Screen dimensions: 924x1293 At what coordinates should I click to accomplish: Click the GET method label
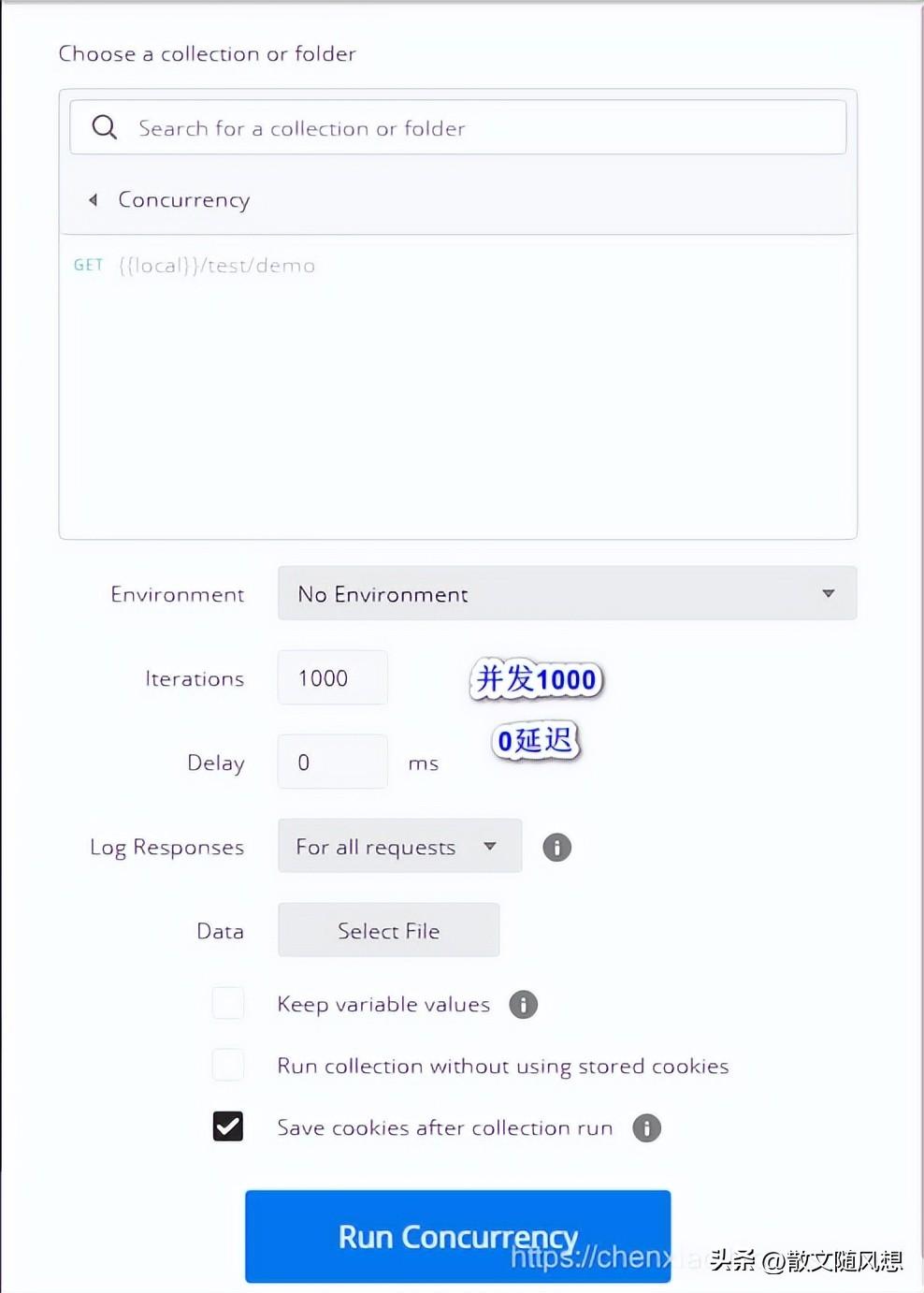(x=88, y=265)
